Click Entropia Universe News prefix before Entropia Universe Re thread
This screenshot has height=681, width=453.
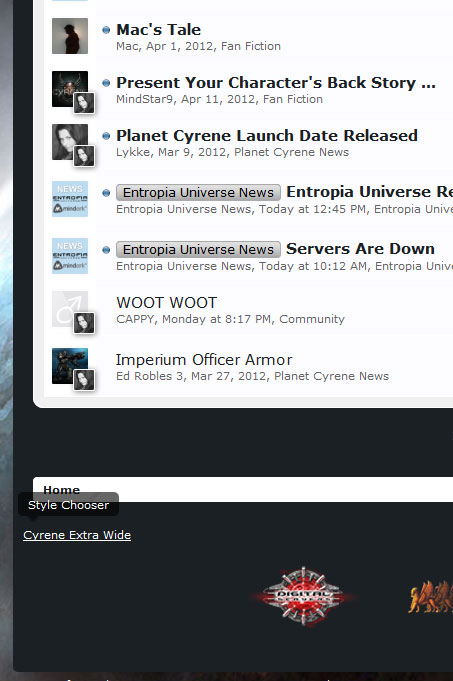click(198, 192)
